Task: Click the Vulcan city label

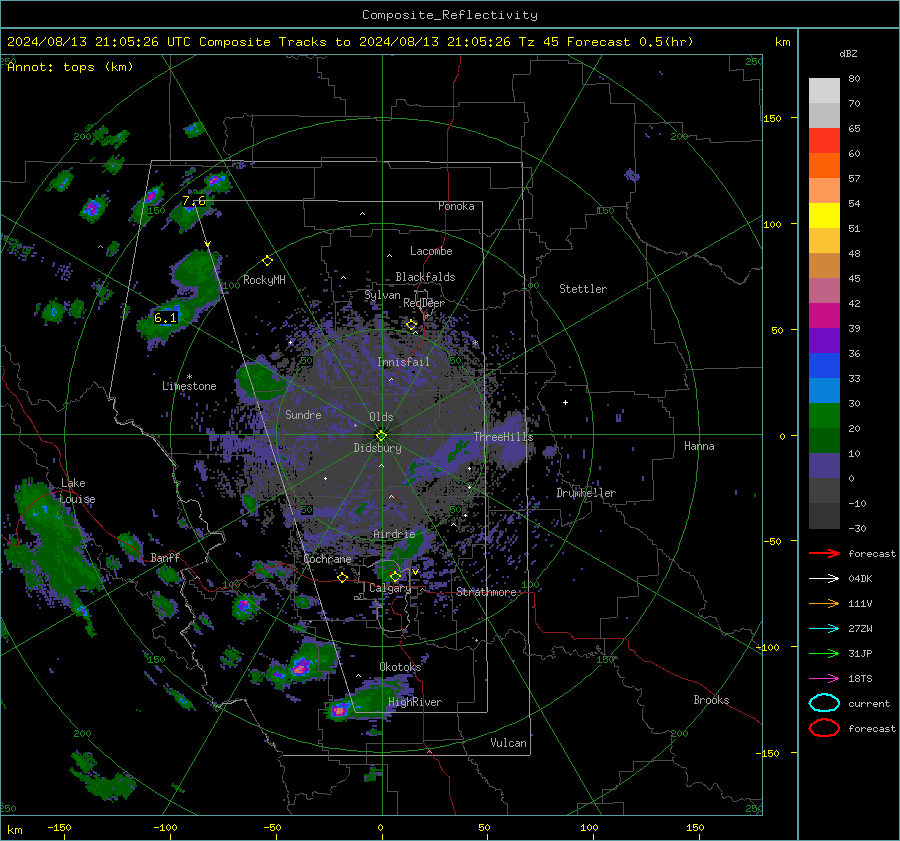Action: [508, 743]
